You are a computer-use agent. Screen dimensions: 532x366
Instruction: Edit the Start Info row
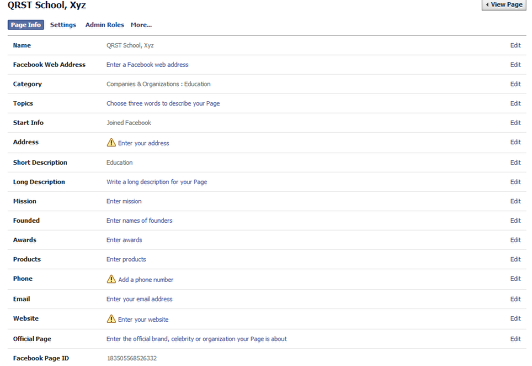point(515,122)
